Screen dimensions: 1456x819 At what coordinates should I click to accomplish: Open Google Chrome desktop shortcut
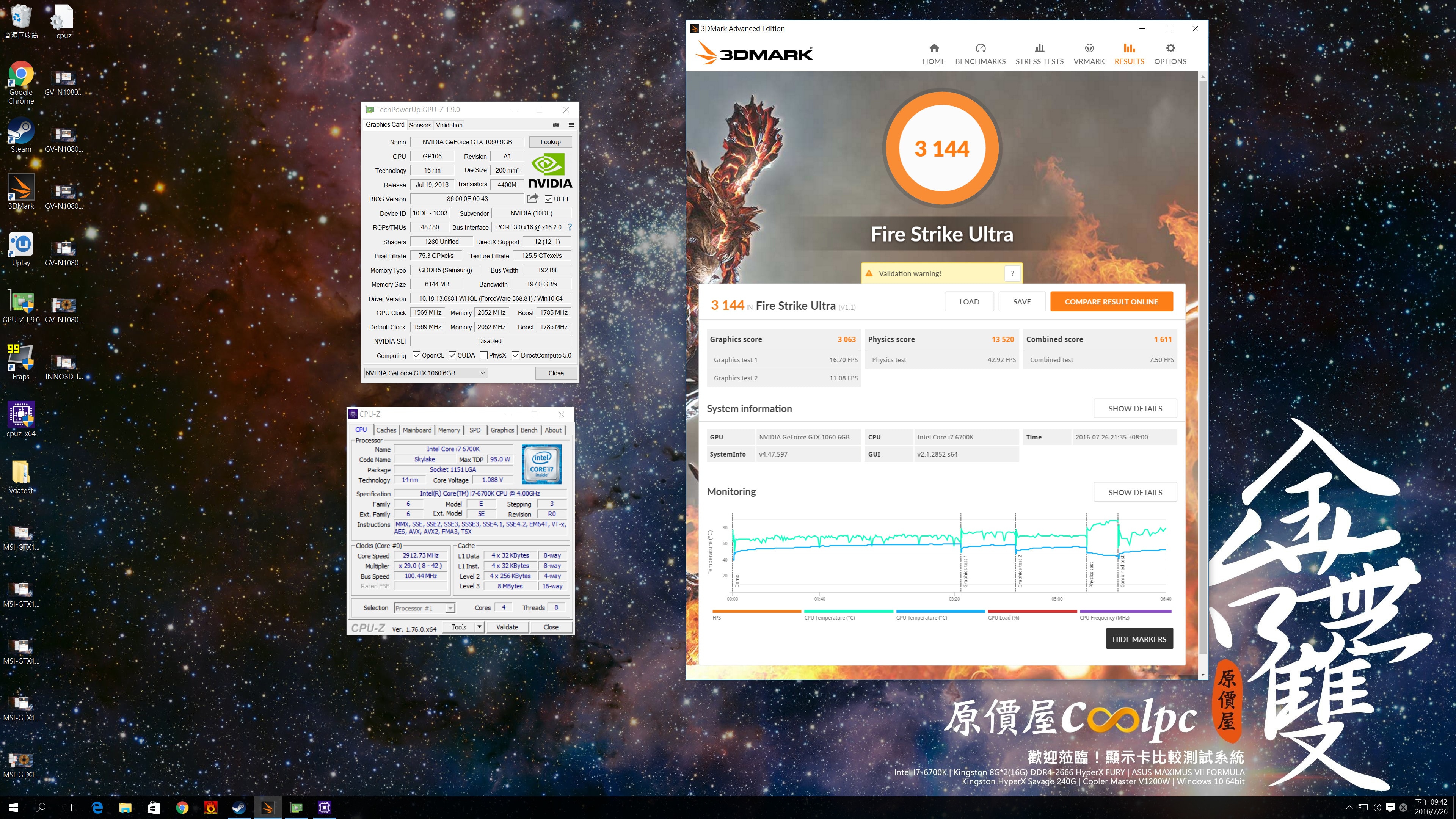21,83
